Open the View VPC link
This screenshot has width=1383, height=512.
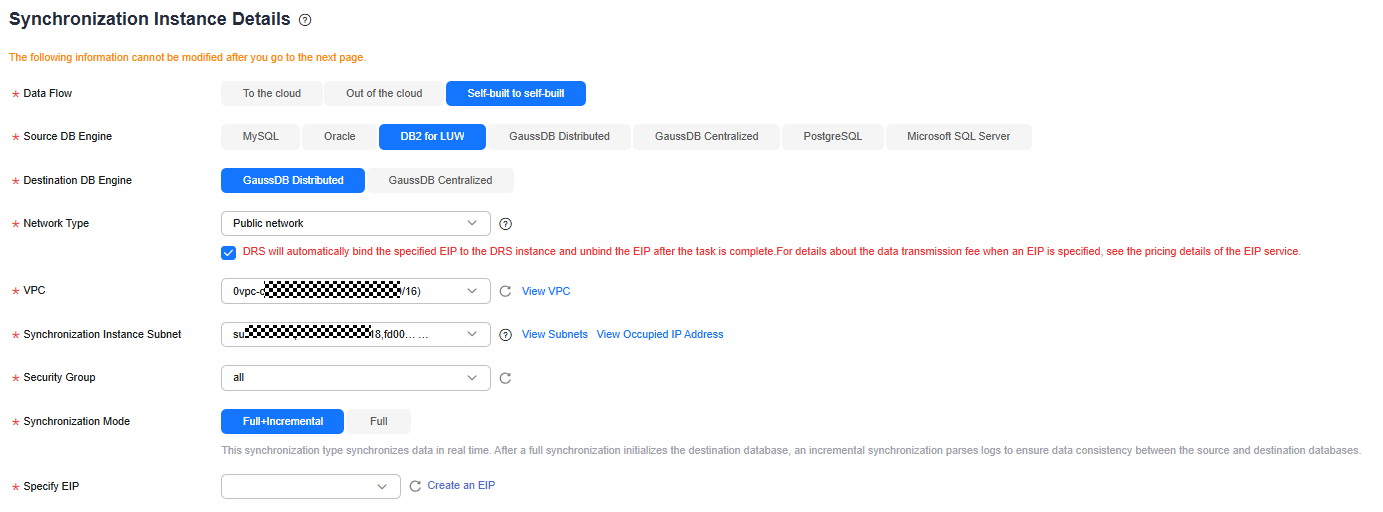coord(546,291)
